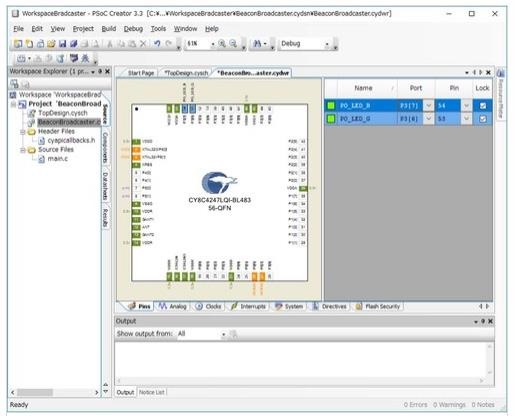Screen dimensions: 515x416
Task: Click the New File toolbar icon
Action: point(29,44)
